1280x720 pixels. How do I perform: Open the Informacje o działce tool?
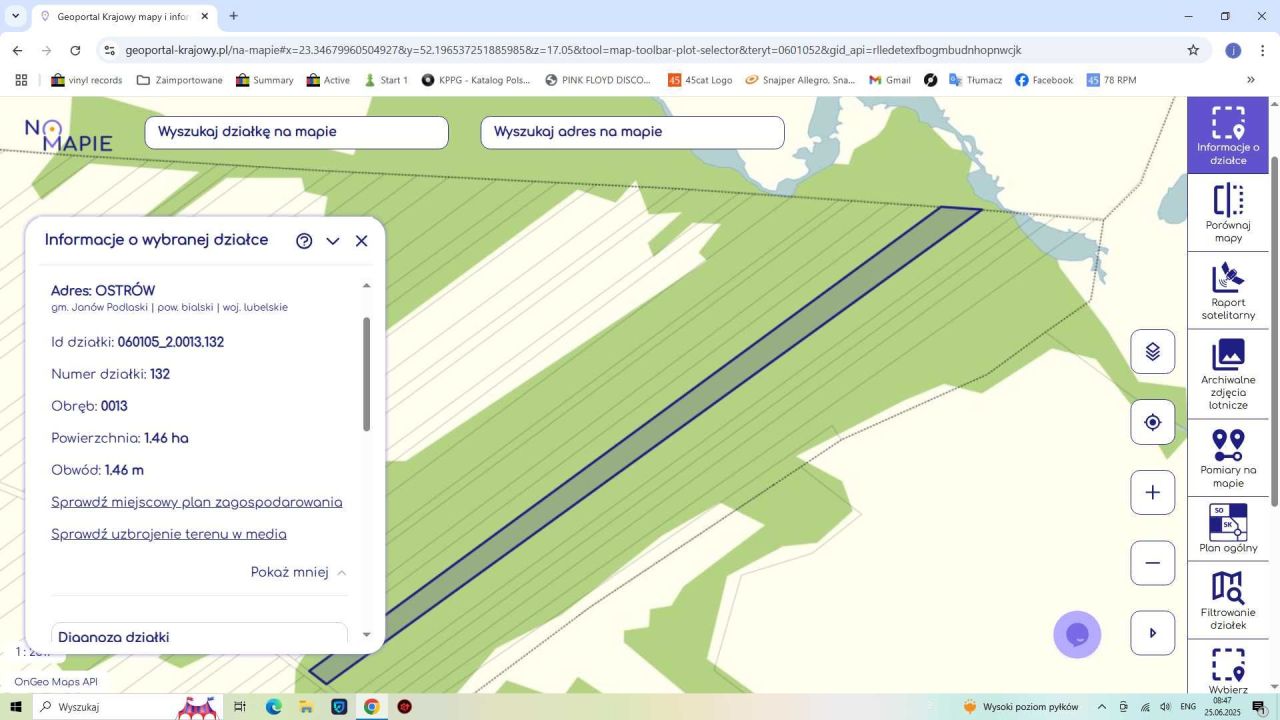pos(1228,135)
